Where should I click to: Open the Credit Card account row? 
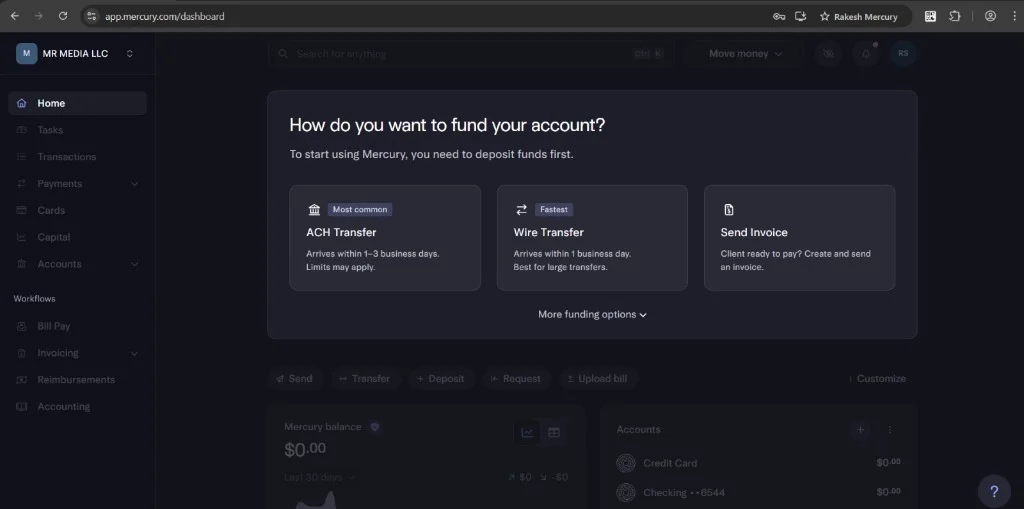coord(759,463)
